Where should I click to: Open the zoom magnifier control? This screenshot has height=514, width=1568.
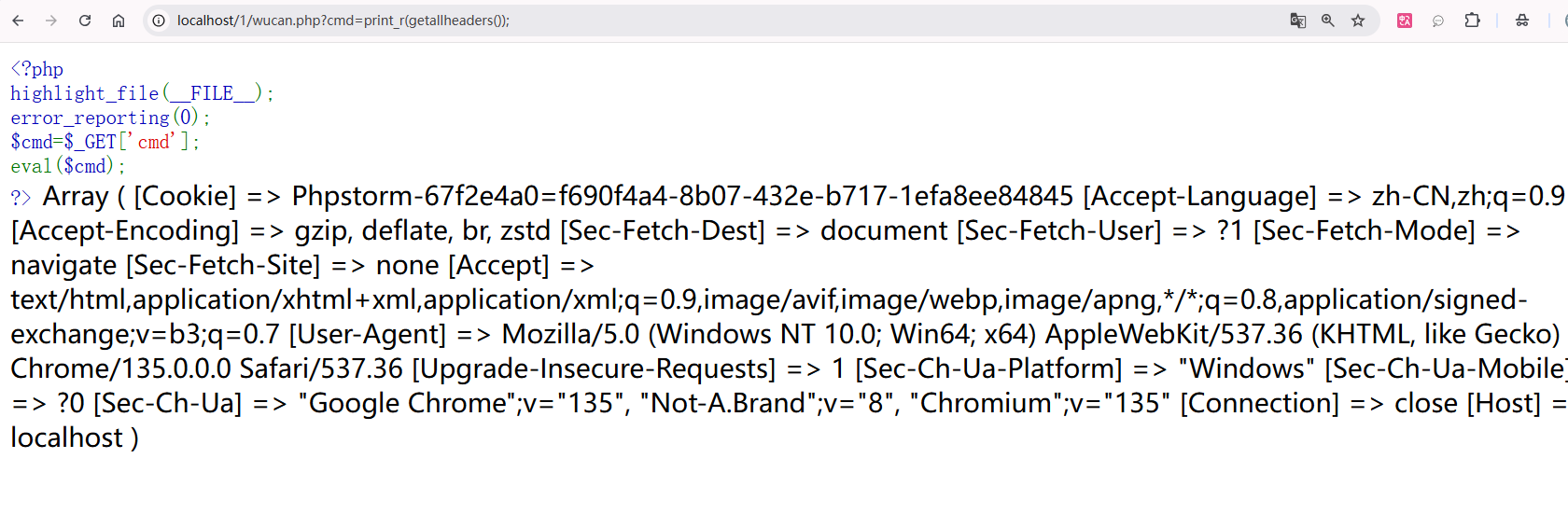[1328, 21]
